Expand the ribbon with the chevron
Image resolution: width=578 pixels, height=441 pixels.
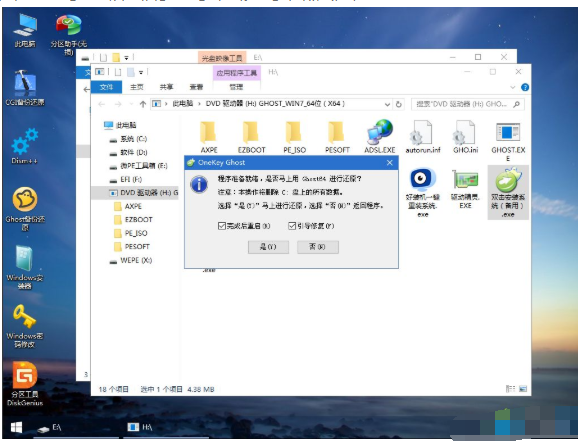click(512, 87)
